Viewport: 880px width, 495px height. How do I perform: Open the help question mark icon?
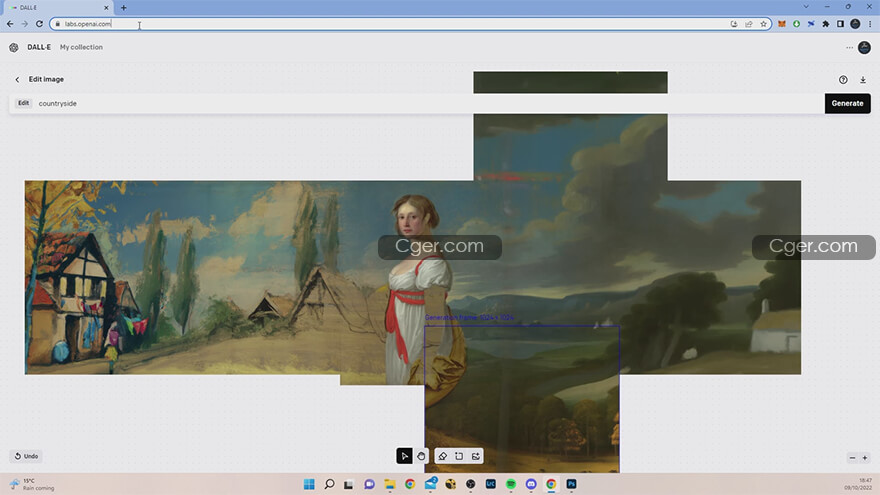(x=843, y=79)
